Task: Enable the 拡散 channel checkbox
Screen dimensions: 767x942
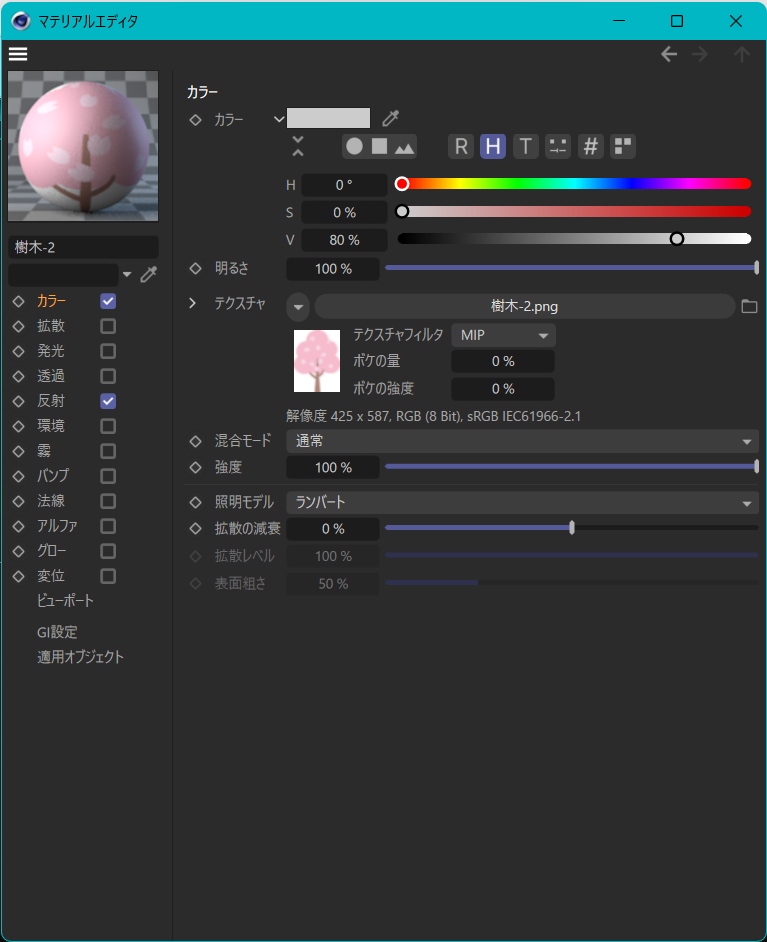Action: point(108,326)
